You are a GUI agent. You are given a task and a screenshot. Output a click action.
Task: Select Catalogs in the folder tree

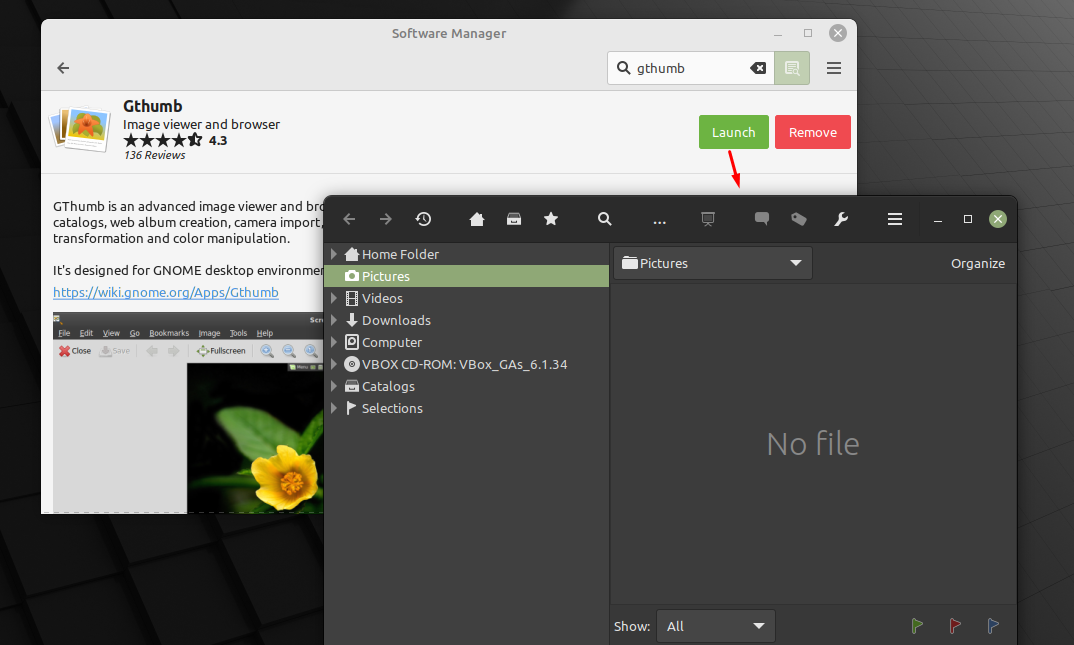click(x=466, y=385)
